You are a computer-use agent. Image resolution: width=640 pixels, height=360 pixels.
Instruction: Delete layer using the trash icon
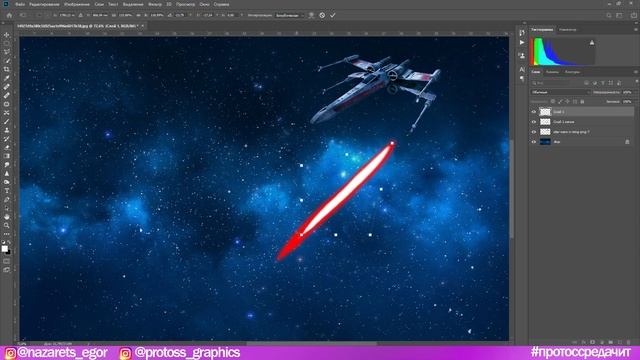point(628,342)
